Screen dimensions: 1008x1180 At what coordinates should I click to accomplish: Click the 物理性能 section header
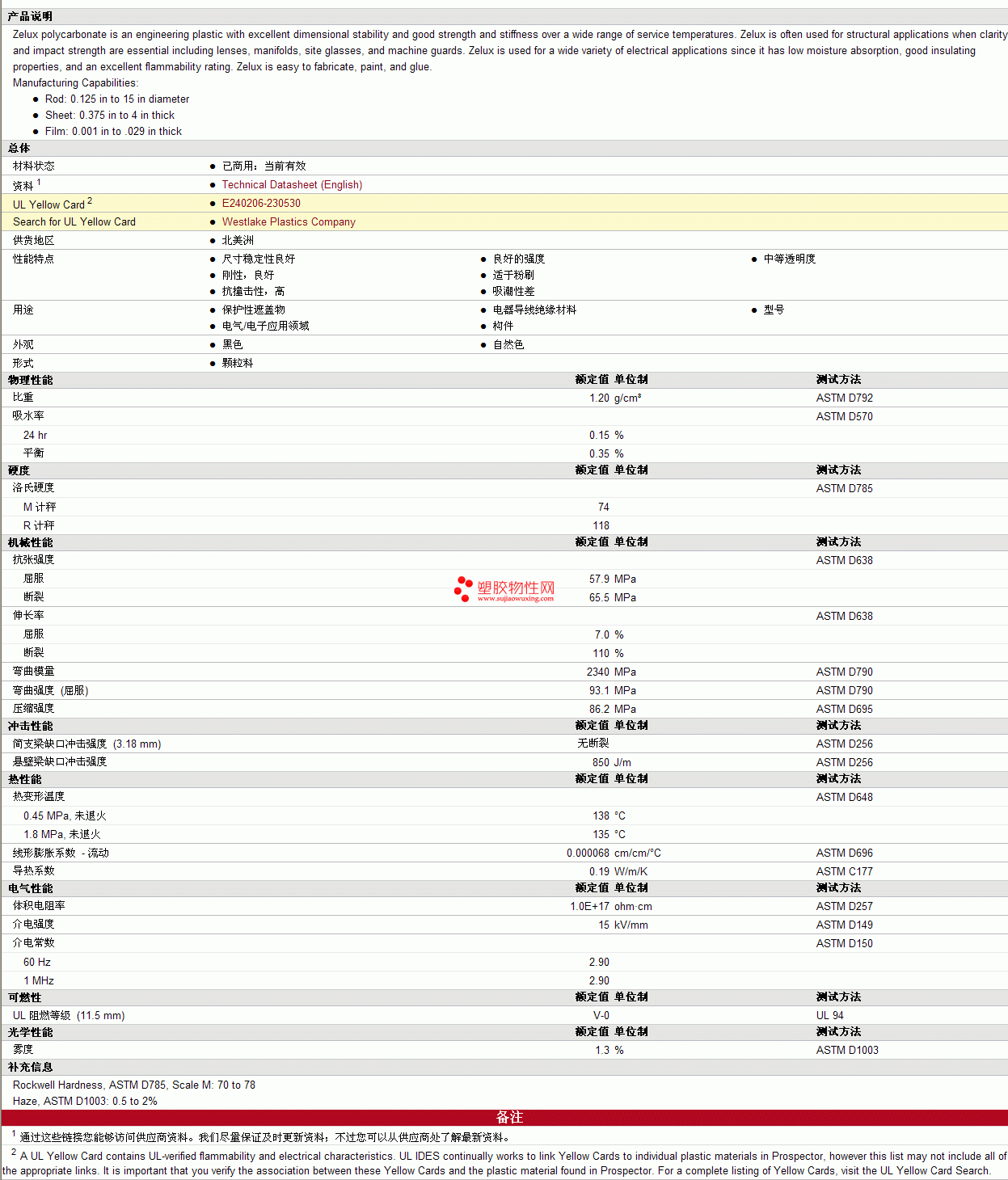tap(30, 380)
